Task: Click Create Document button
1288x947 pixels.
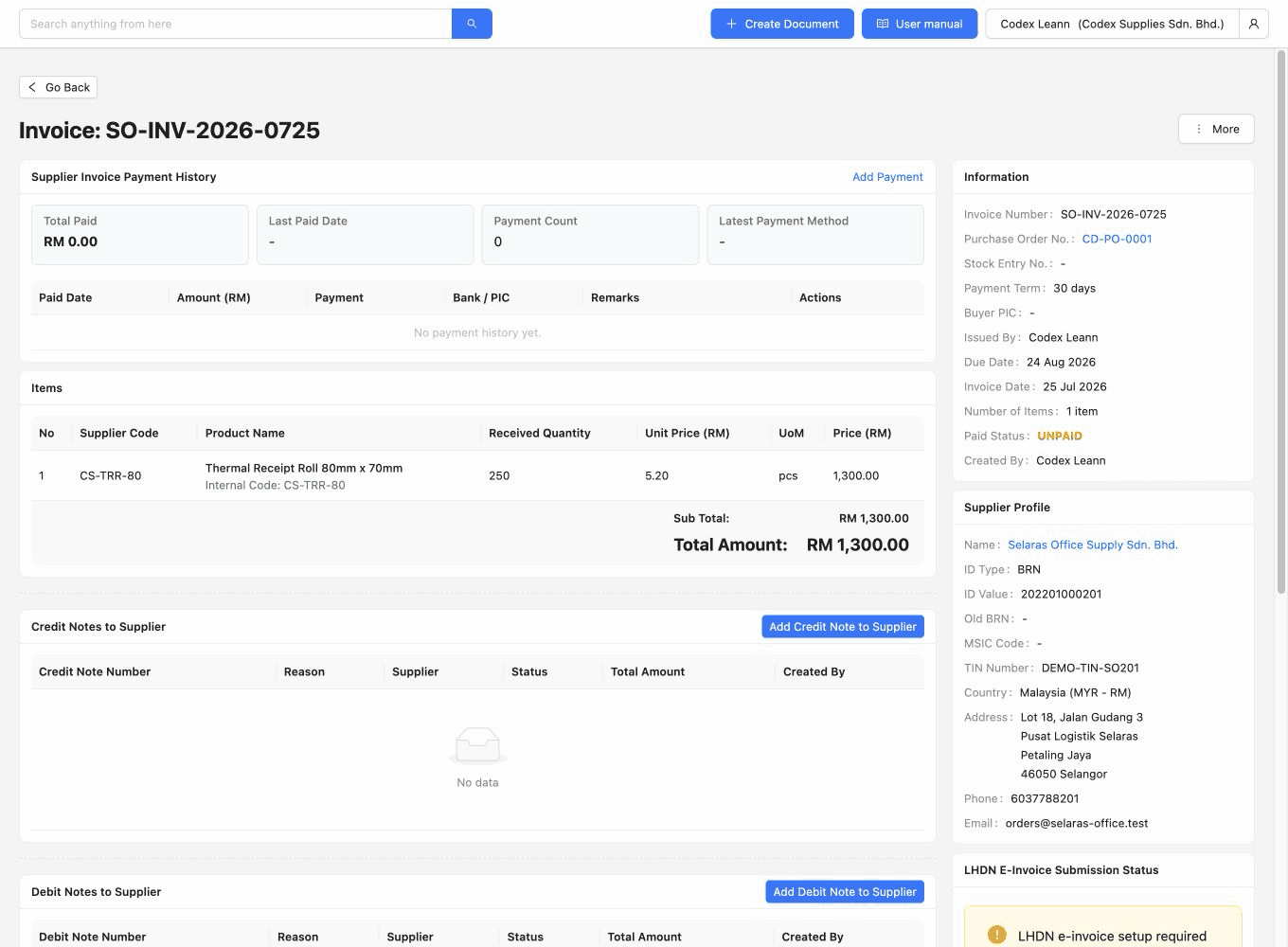Action: [x=782, y=24]
